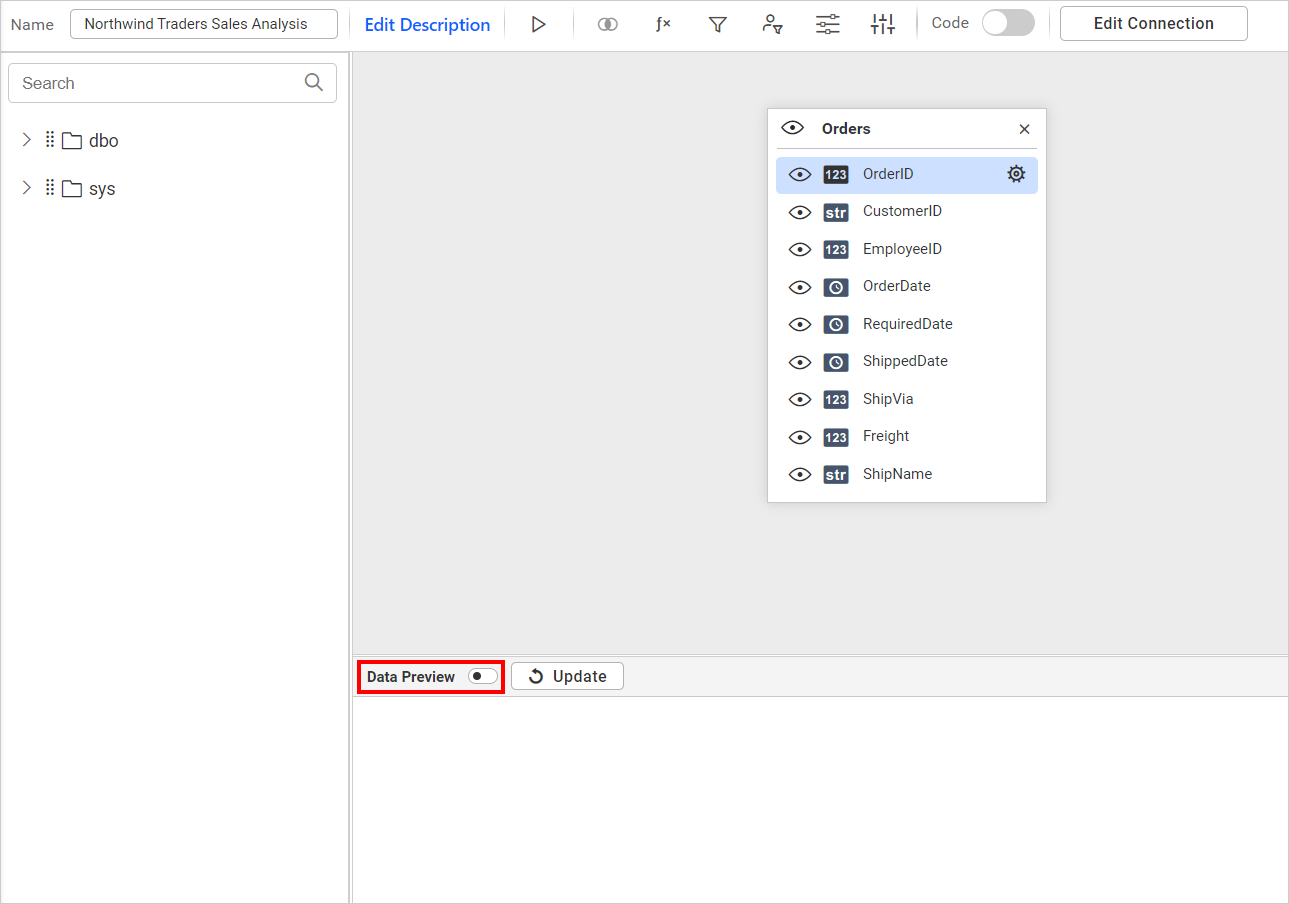The image size is (1289, 904).
Task: Open the Edit Description link
Action: pyautogui.click(x=427, y=25)
